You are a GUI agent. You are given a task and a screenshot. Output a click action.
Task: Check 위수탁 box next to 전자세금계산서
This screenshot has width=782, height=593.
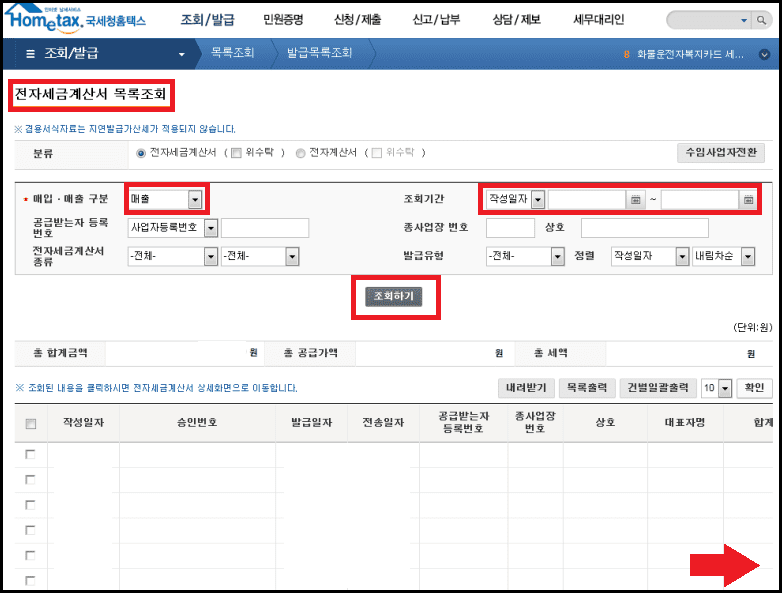[x=236, y=153]
